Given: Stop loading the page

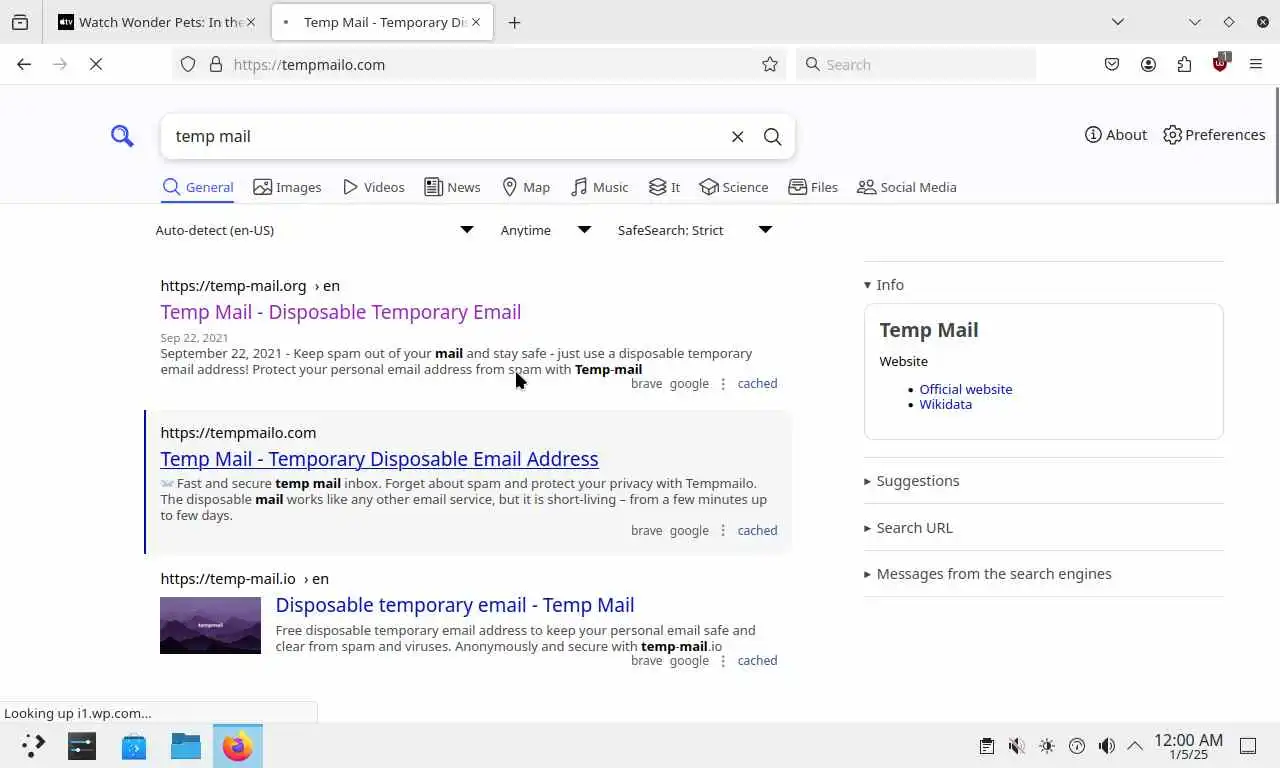Looking at the screenshot, I should point(96,64).
